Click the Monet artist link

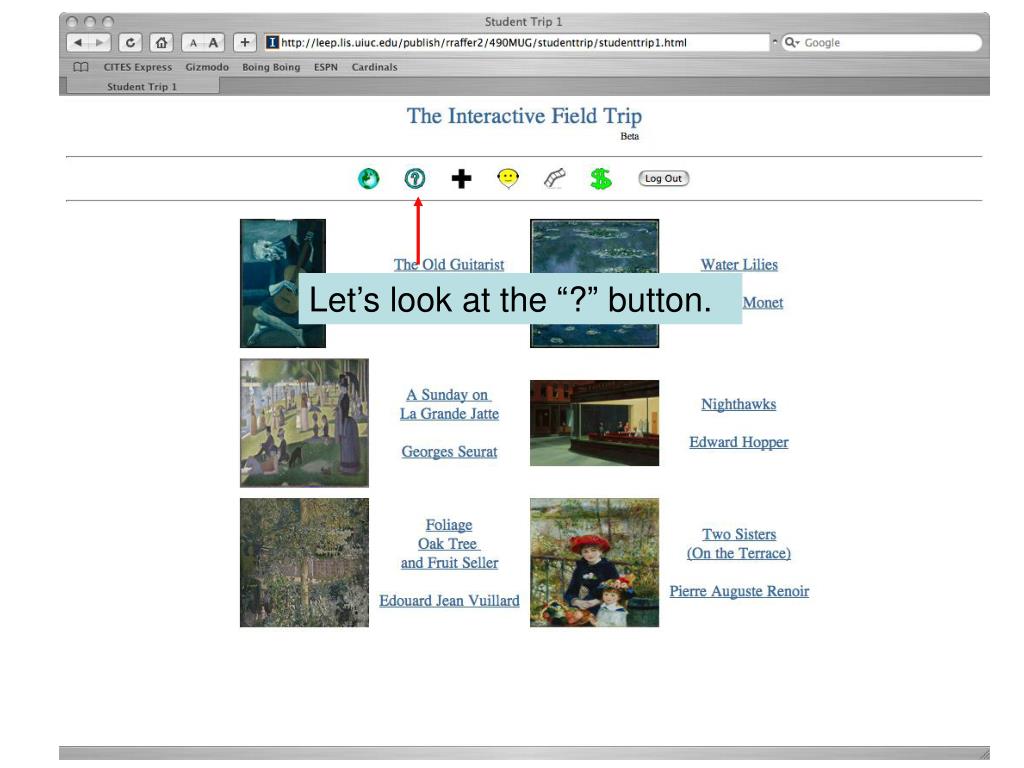click(763, 302)
